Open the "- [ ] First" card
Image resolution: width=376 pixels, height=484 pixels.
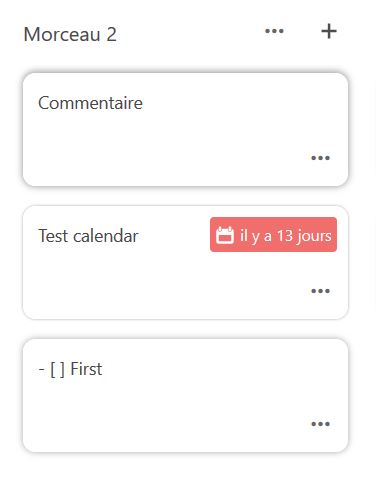pyautogui.click(x=186, y=395)
